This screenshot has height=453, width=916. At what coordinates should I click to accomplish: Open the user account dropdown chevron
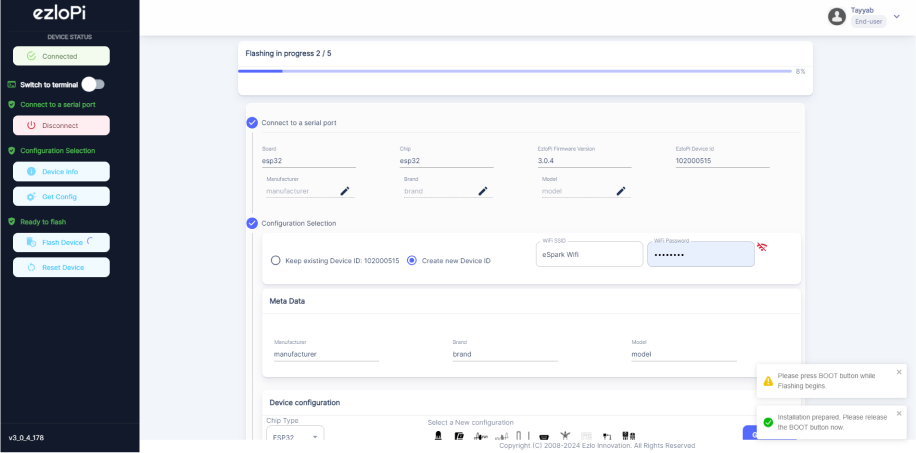pyautogui.click(x=897, y=16)
